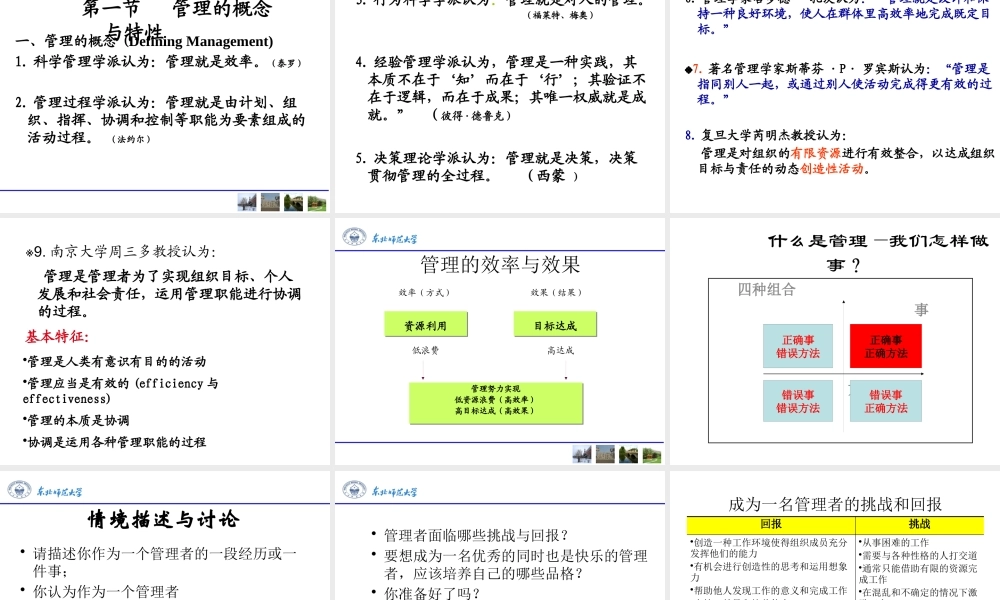Click the 高达成 label

pos(560,350)
